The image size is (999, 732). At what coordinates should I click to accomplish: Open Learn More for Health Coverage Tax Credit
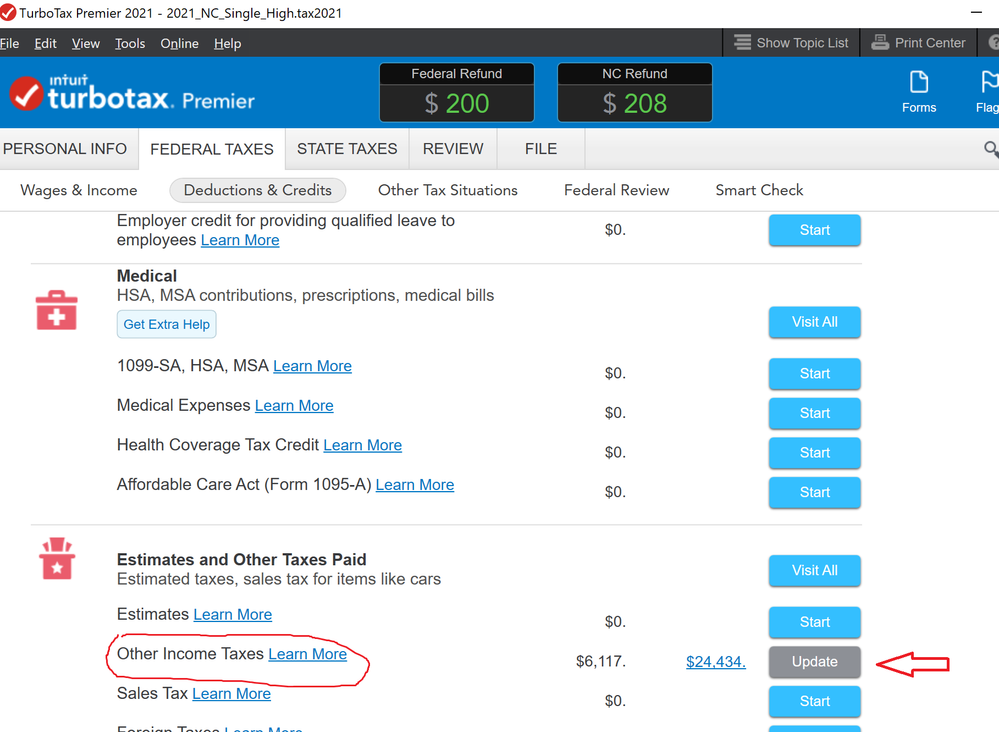coord(363,445)
